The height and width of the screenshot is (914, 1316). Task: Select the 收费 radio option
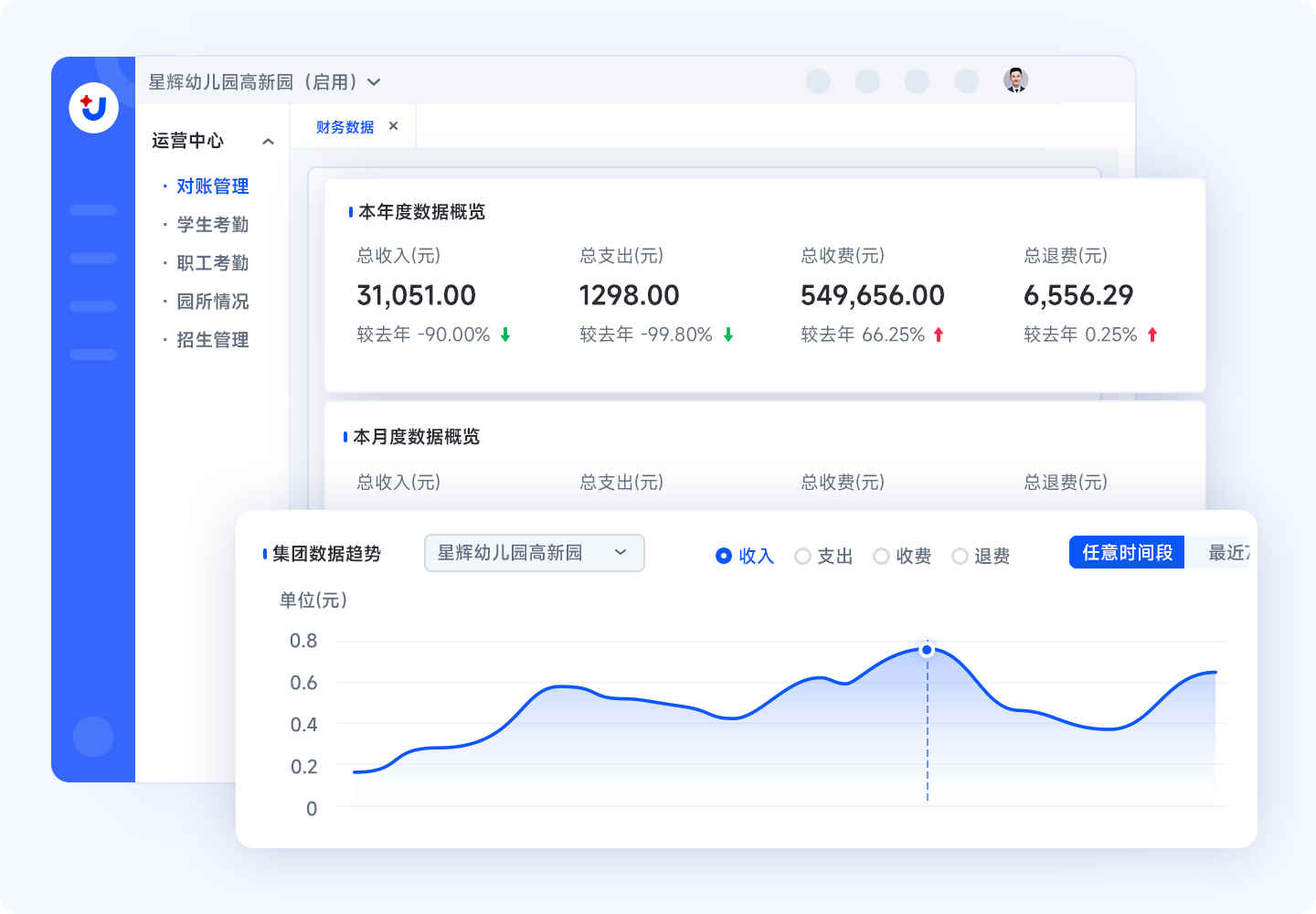902,556
